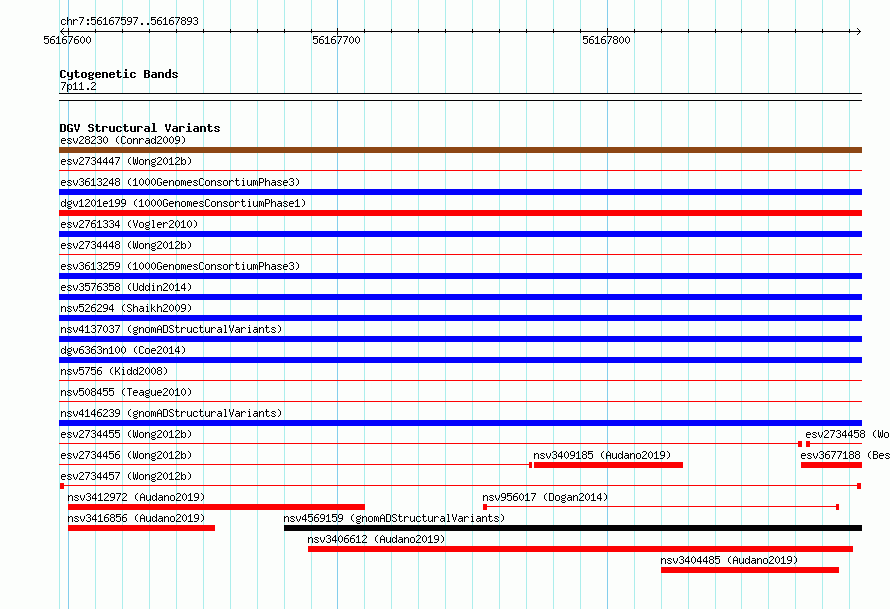
Task: Click the thin nsv956017 variant line
Action: (661, 506)
